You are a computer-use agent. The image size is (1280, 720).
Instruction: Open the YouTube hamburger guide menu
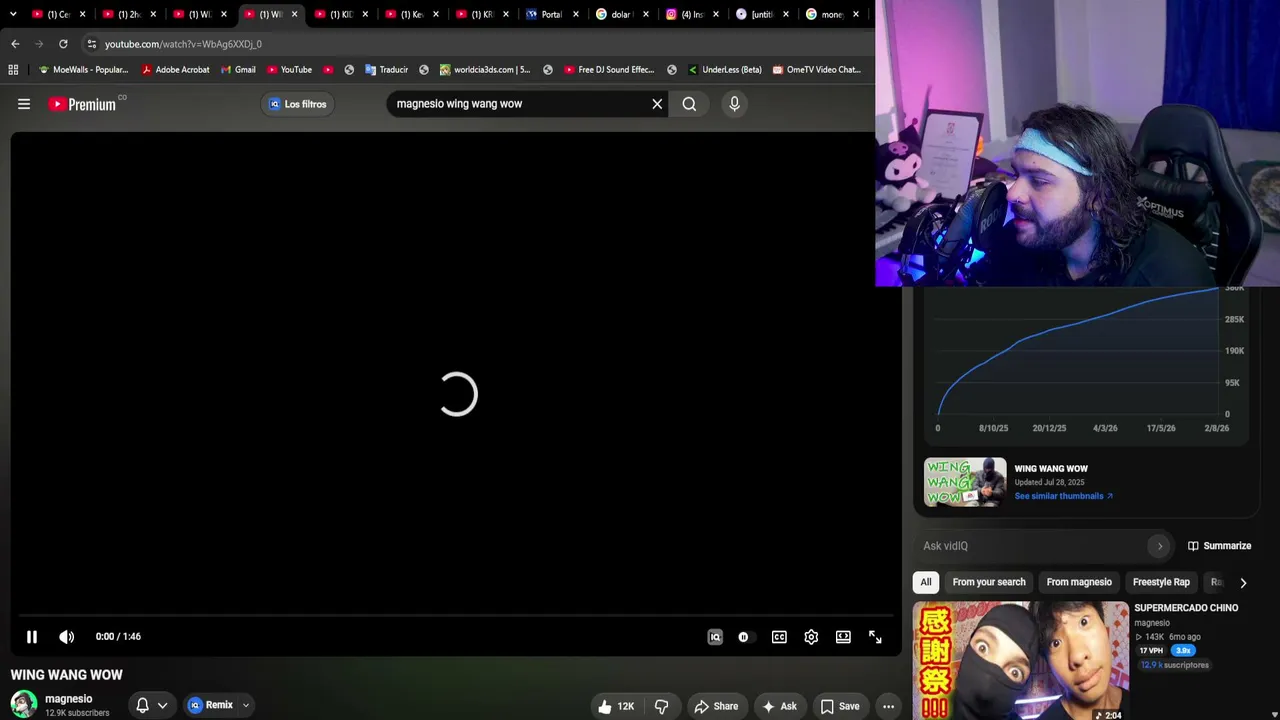coord(24,104)
